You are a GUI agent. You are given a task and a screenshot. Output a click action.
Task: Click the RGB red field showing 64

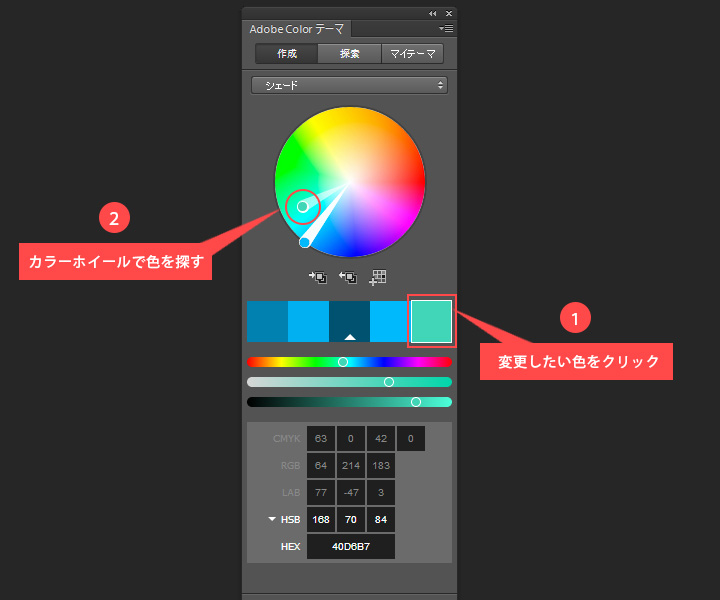click(x=321, y=465)
